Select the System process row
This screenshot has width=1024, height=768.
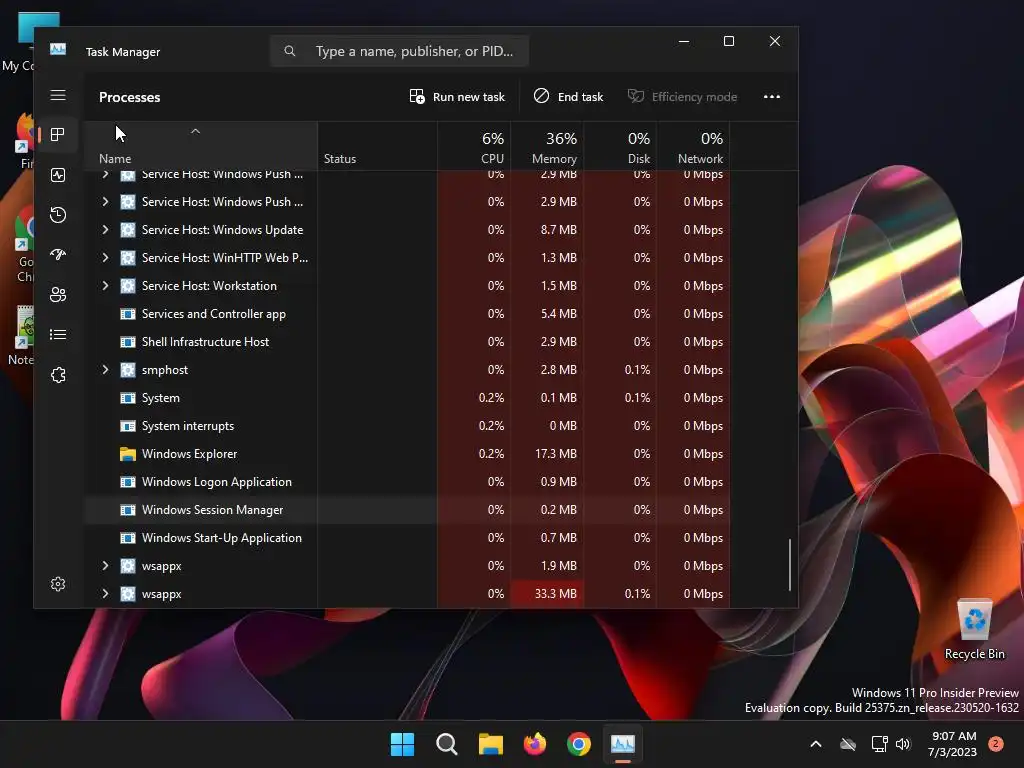[x=408, y=398]
